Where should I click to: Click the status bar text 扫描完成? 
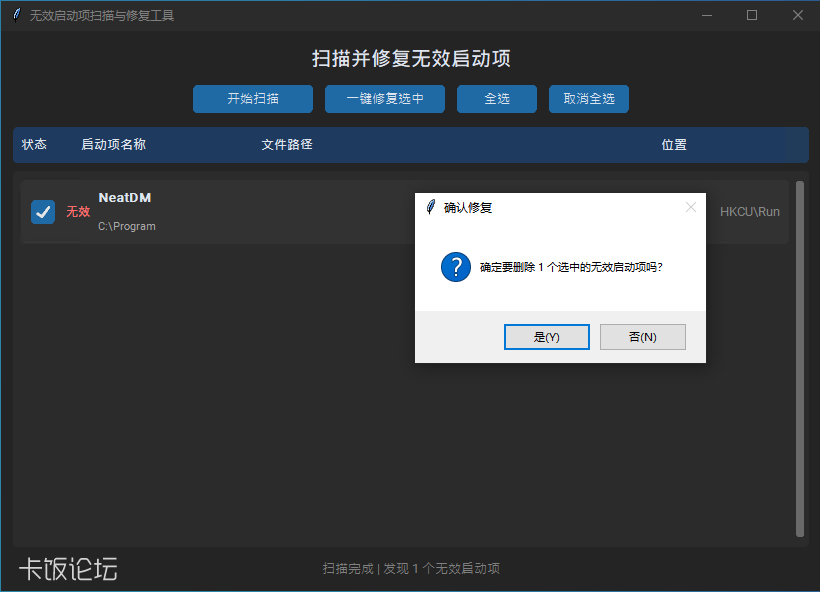point(348,568)
